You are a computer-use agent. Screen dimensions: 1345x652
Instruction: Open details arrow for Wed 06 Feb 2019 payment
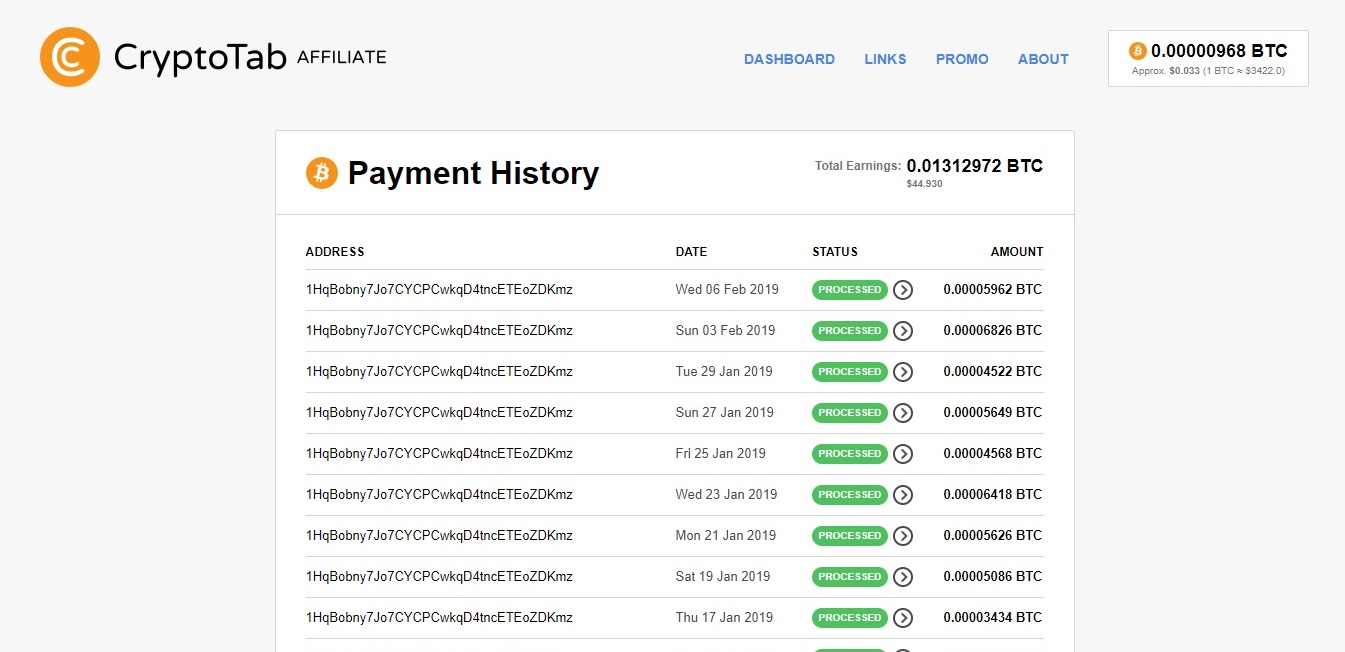(x=903, y=290)
